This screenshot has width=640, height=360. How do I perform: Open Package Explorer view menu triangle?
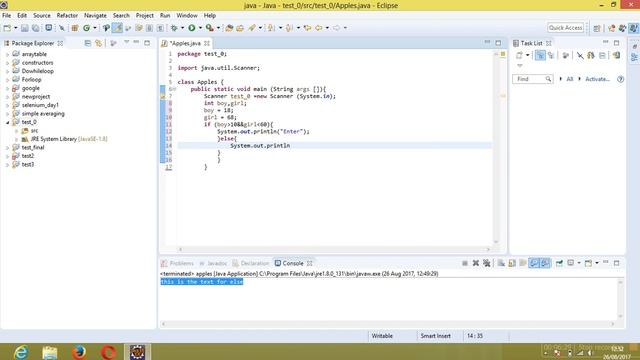tap(127, 42)
